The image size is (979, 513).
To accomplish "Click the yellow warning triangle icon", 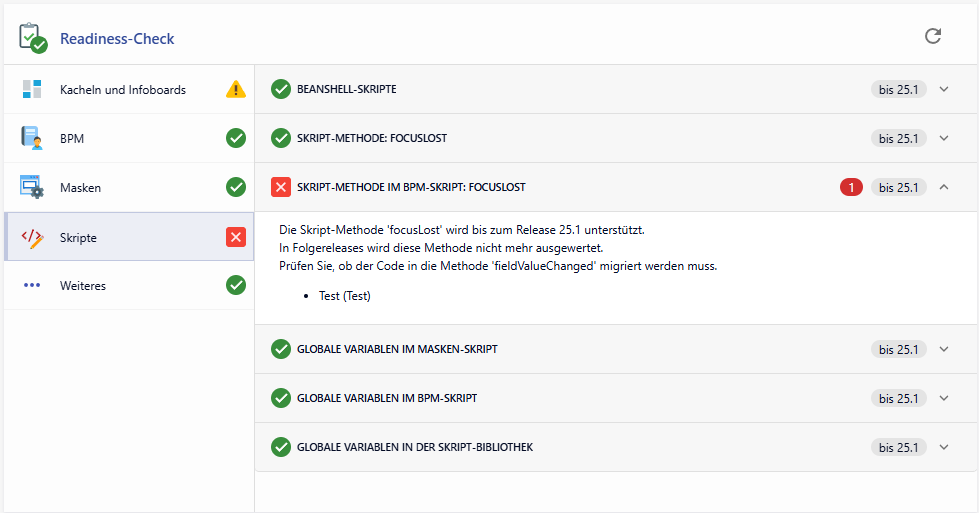I will click(x=235, y=89).
